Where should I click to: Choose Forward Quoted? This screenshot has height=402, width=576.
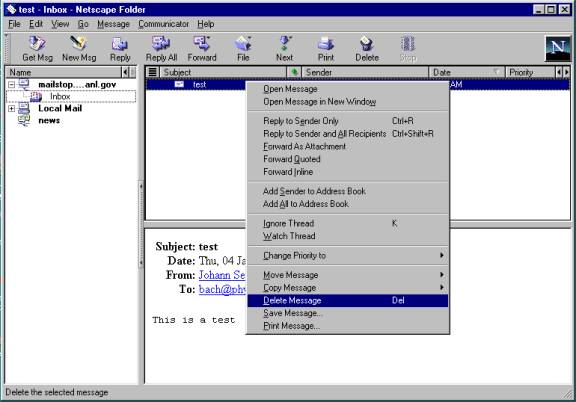coord(348,159)
